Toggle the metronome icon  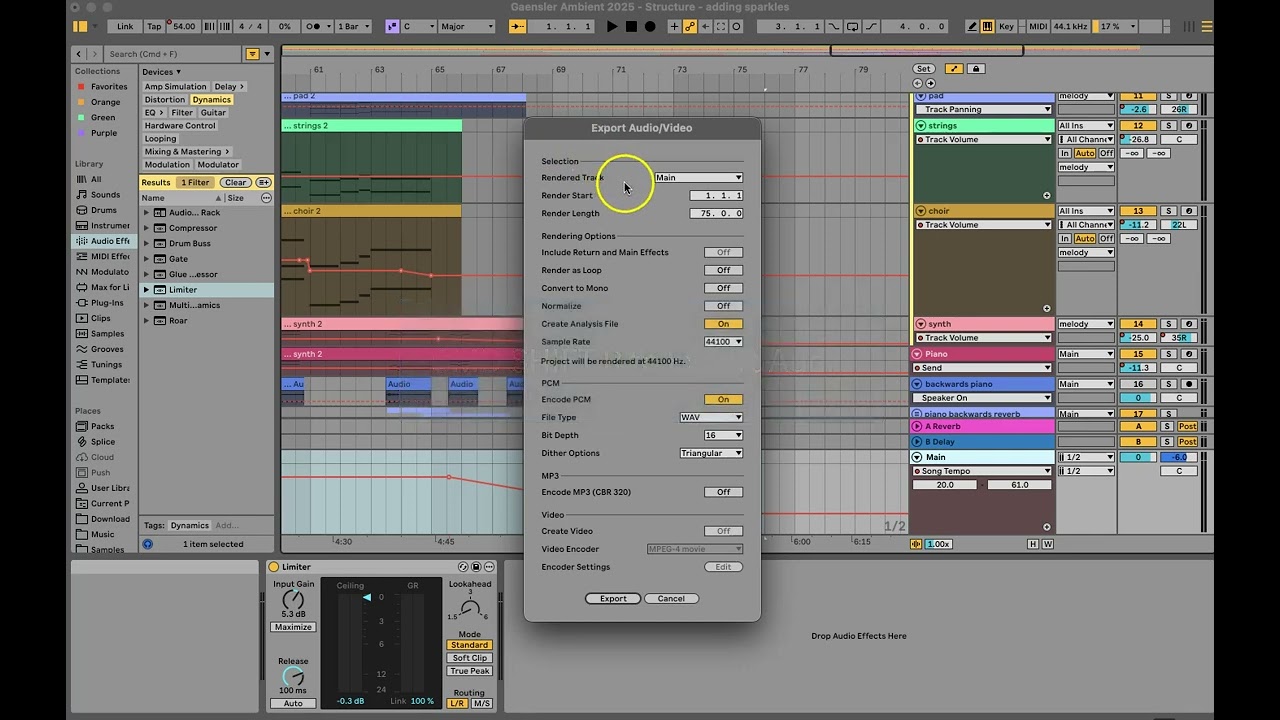pos(316,26)
